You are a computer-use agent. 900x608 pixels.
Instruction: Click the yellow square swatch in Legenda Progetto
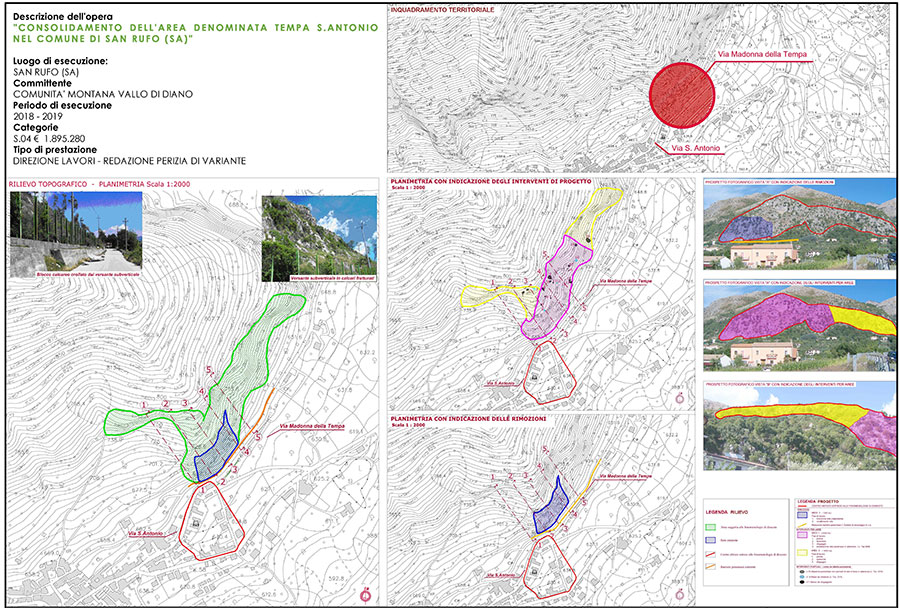pos(802,553)
